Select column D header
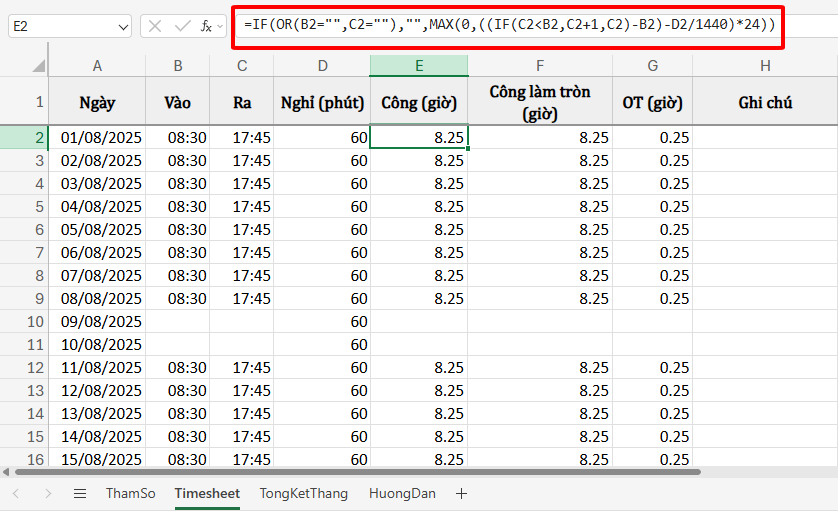The height and width of the screenshot is (515, 838). coord(322,66)
